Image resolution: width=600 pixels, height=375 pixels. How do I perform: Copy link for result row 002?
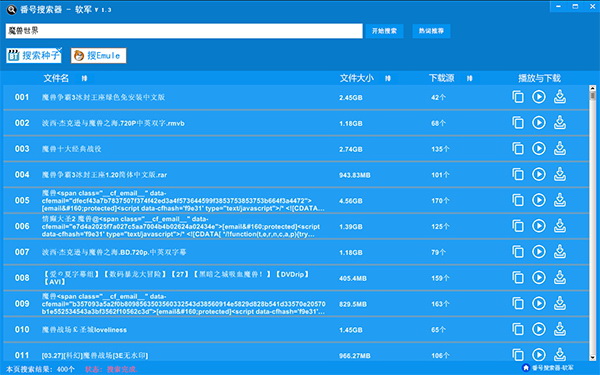tap(518, 122)
